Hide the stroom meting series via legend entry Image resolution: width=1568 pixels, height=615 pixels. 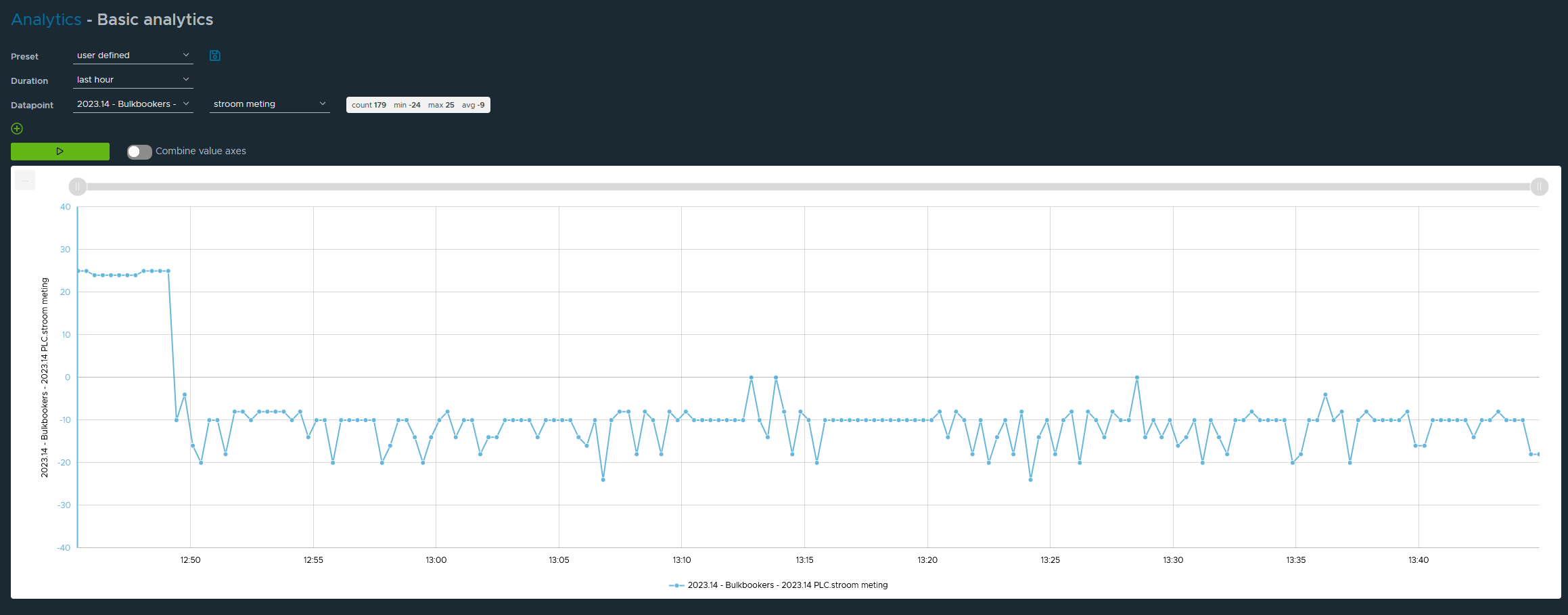click(778, 585)
